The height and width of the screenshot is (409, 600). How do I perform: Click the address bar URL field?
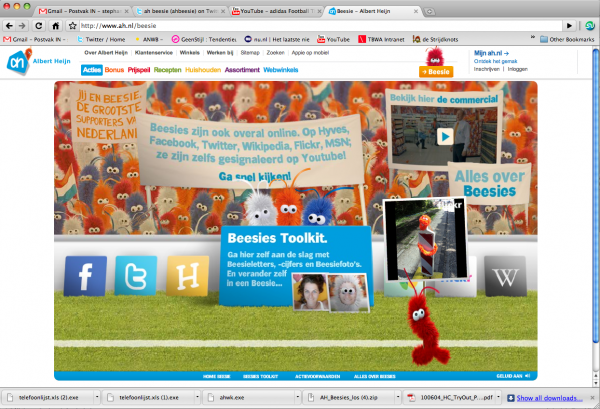point(321,26)
